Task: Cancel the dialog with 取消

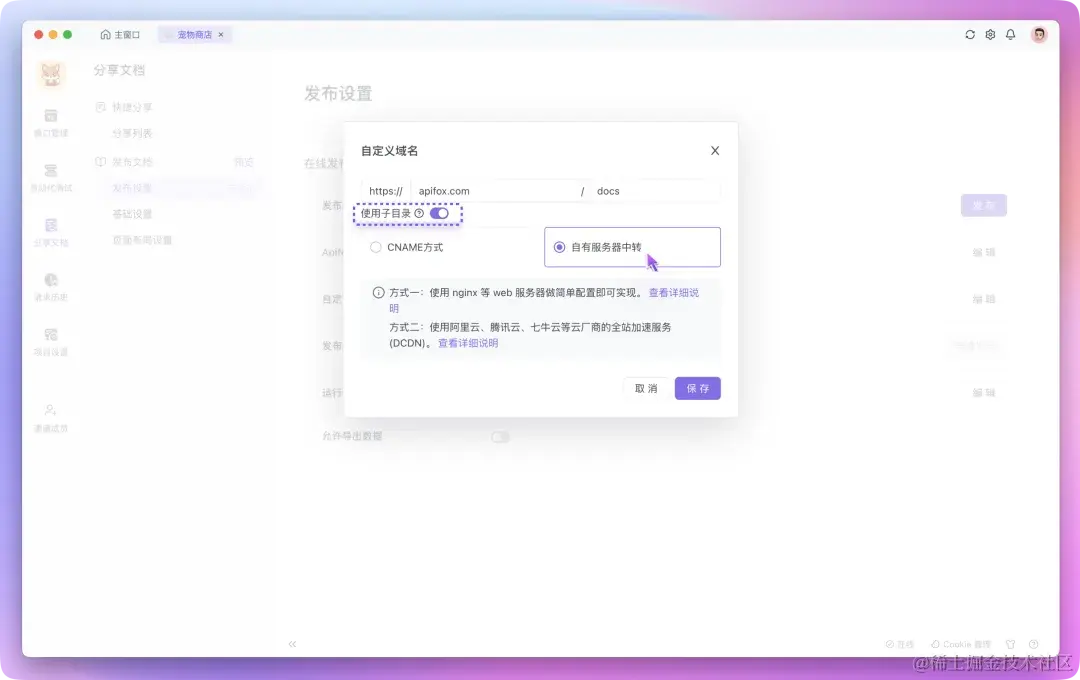Action: (646, 388)
